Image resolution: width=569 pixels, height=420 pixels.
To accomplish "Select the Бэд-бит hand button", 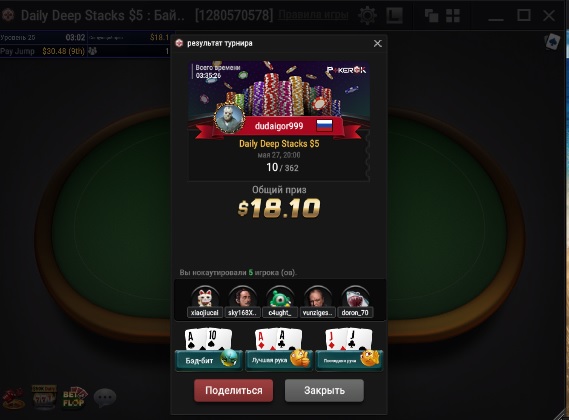I will click(209, 360).
